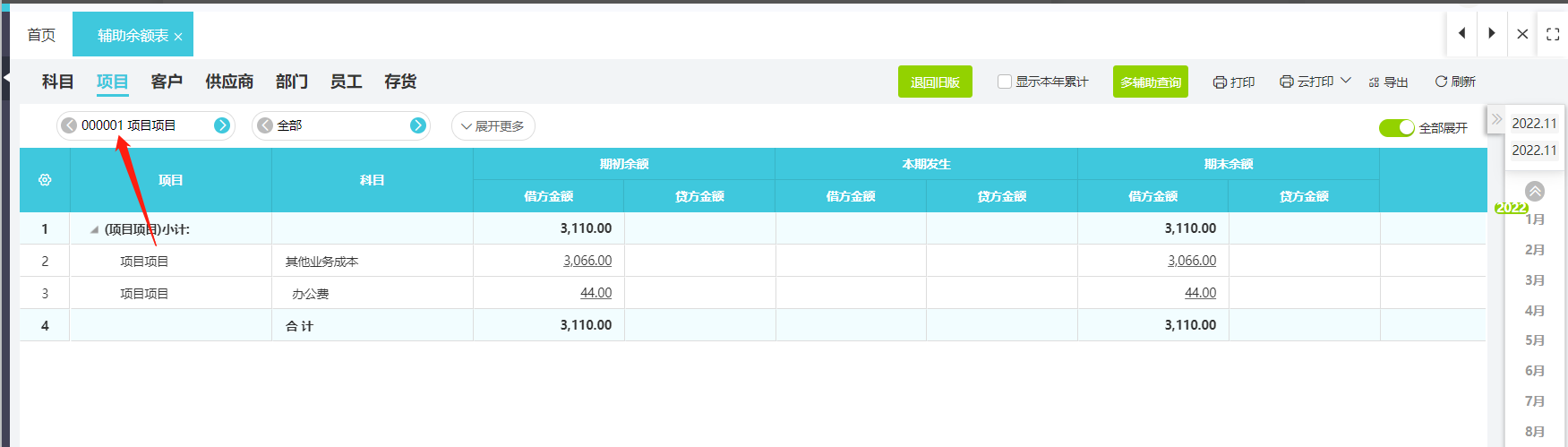Click the refresh (刷新) icon
The height and width of the screenshot is (447, 1568).
[1441, 82]
